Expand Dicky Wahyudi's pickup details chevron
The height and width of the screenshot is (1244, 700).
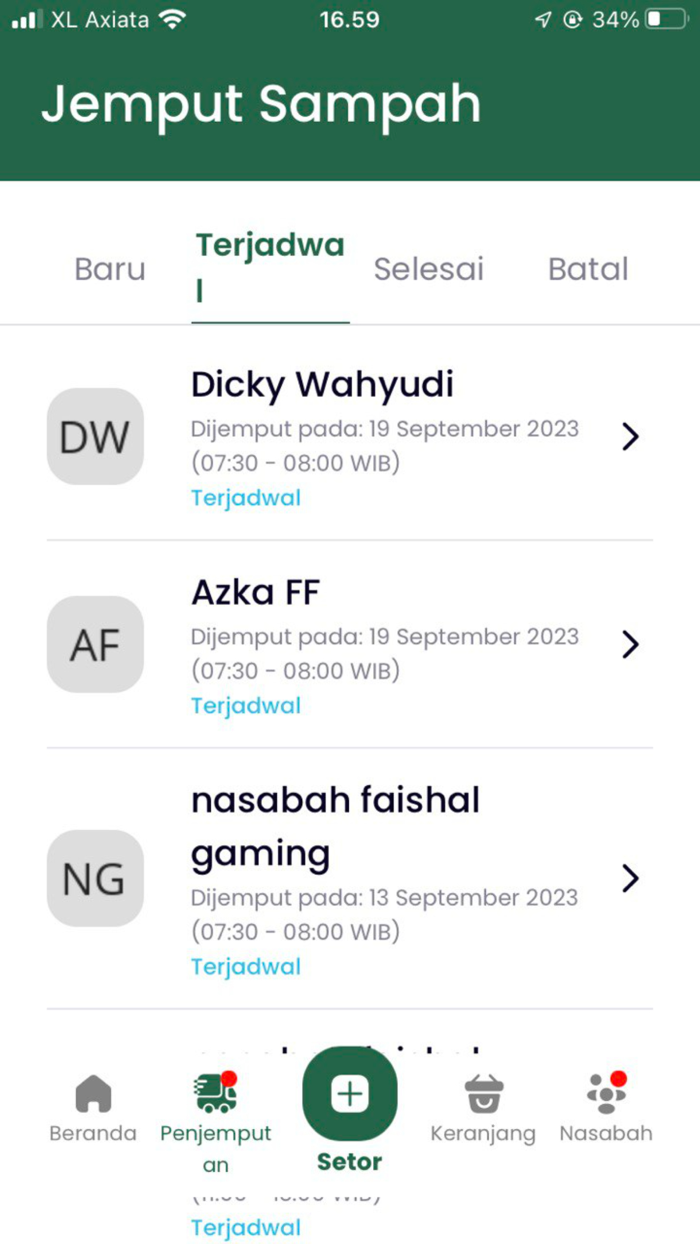(630, 437)
